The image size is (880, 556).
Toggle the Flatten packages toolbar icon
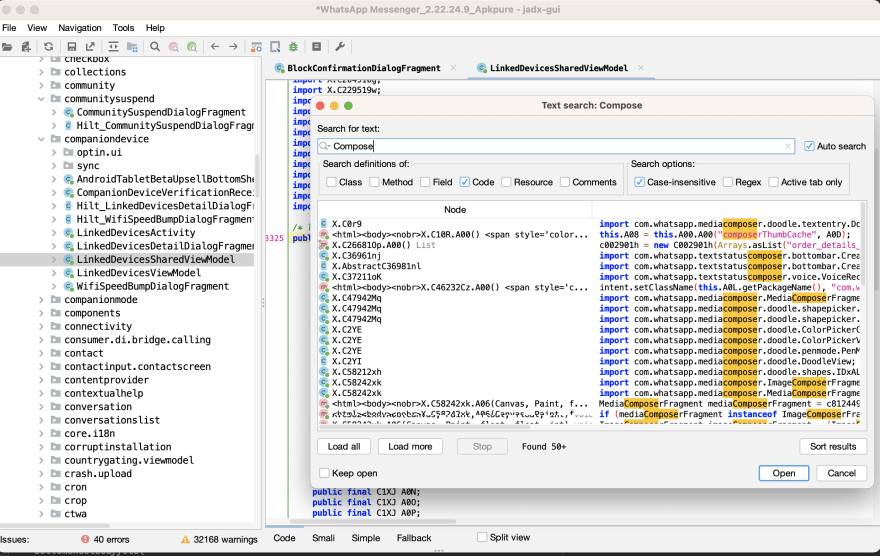pyautogui.click(x=132, y=47)
